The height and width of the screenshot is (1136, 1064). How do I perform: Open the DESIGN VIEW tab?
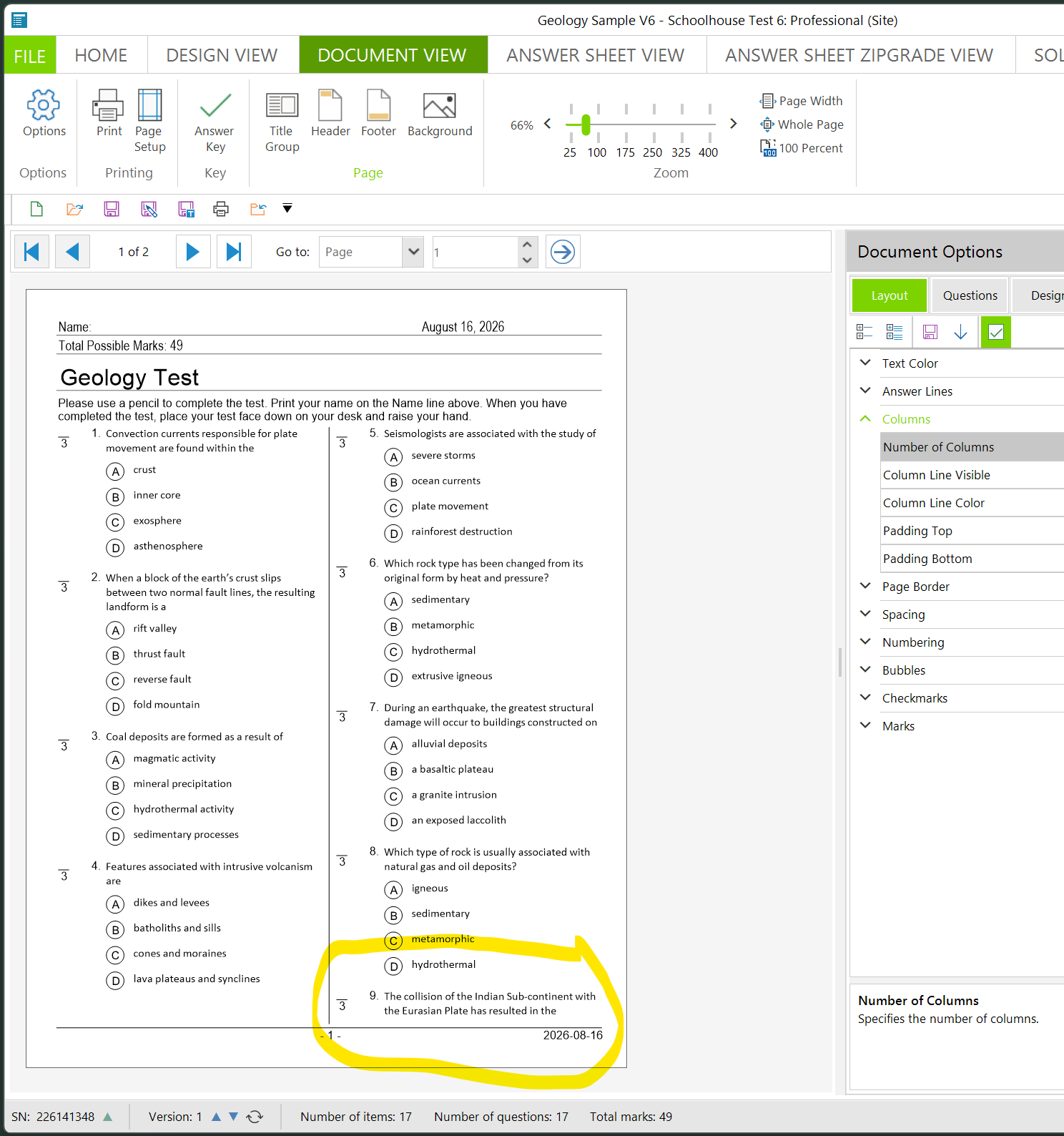222,55
